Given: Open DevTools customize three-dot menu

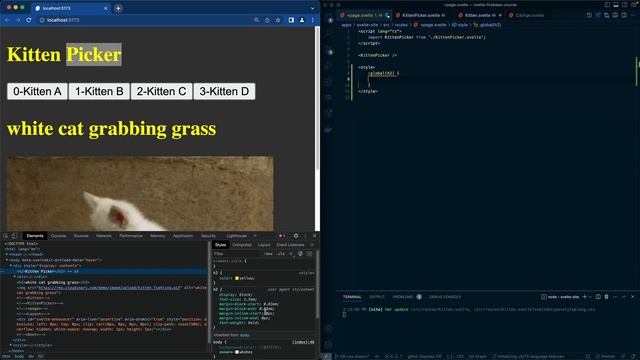Looking at the screenshot, I should coord(305,236).
